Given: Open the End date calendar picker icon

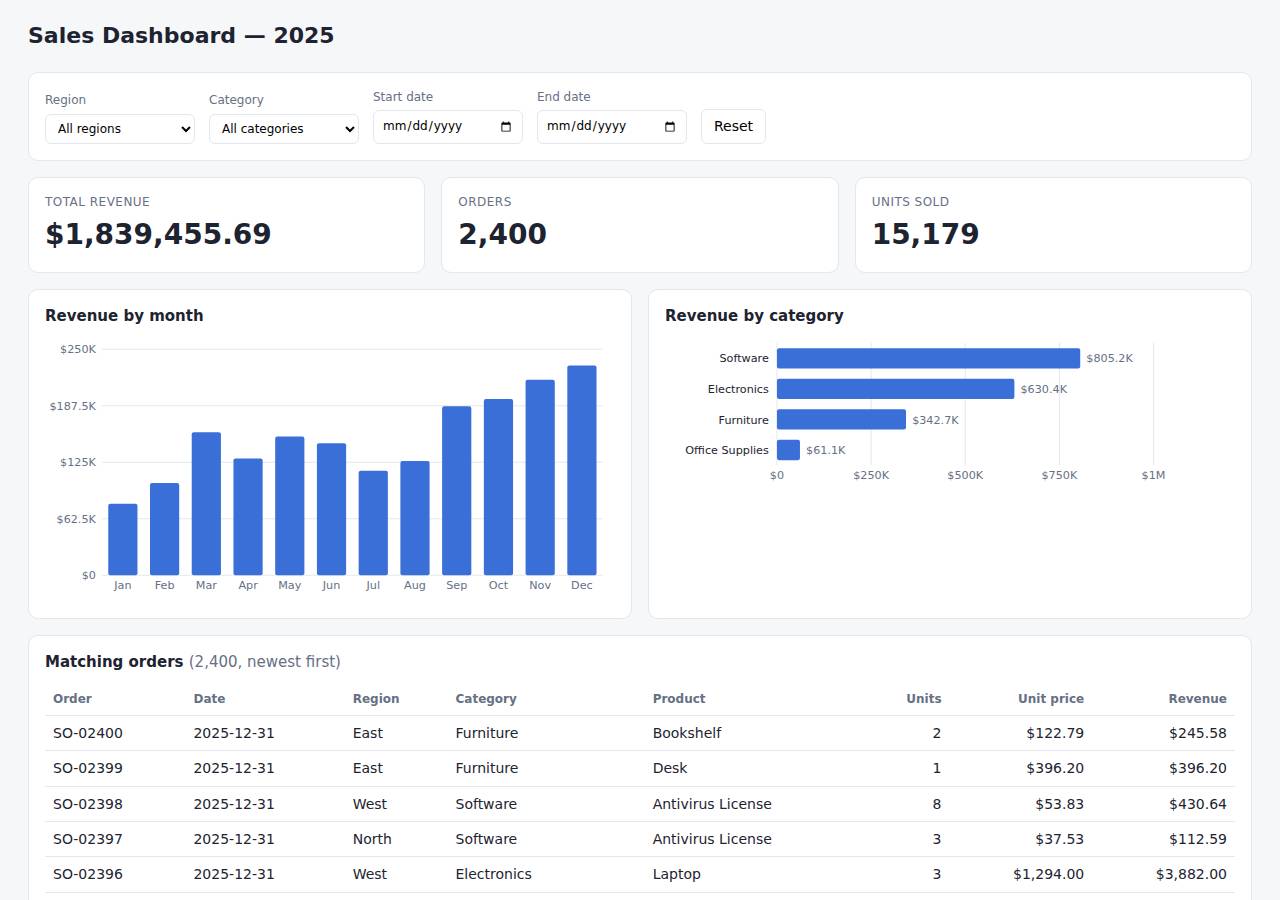Looking at the screenshot, I should coord(670,127).
